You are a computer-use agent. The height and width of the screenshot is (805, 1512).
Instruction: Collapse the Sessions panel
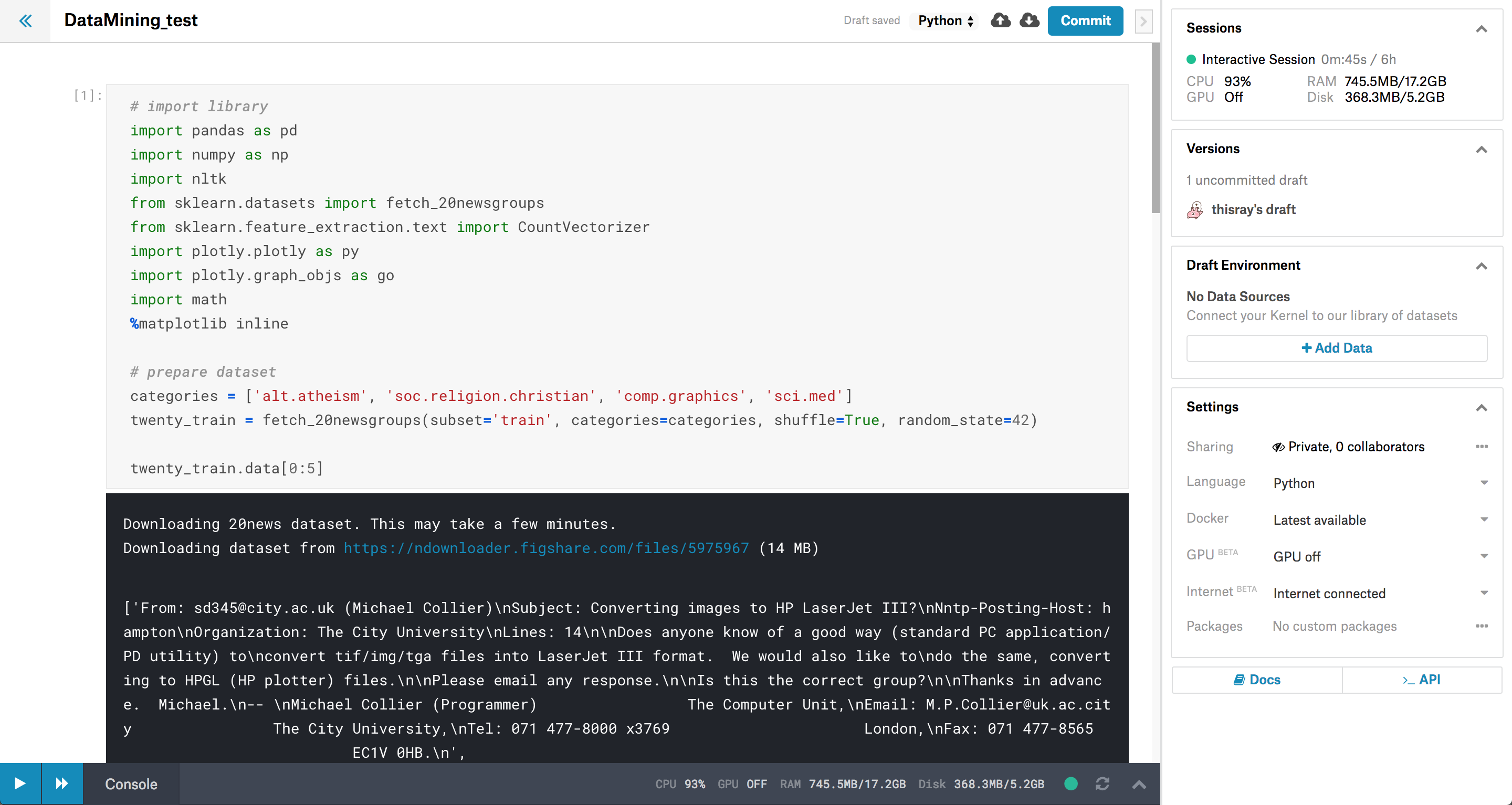point(1482,29)
